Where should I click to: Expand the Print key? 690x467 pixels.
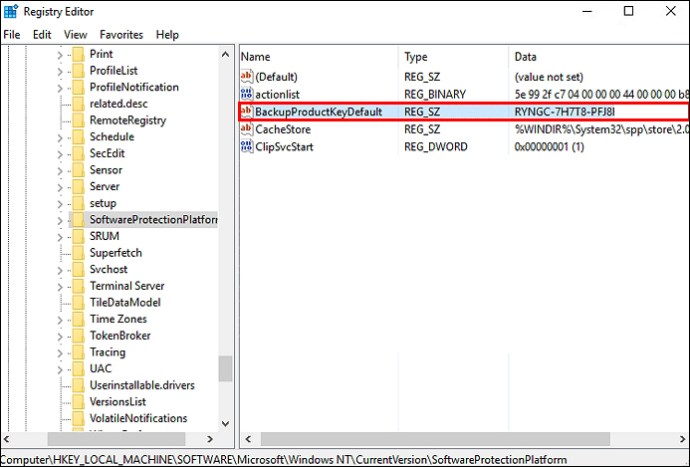[60, 55]
